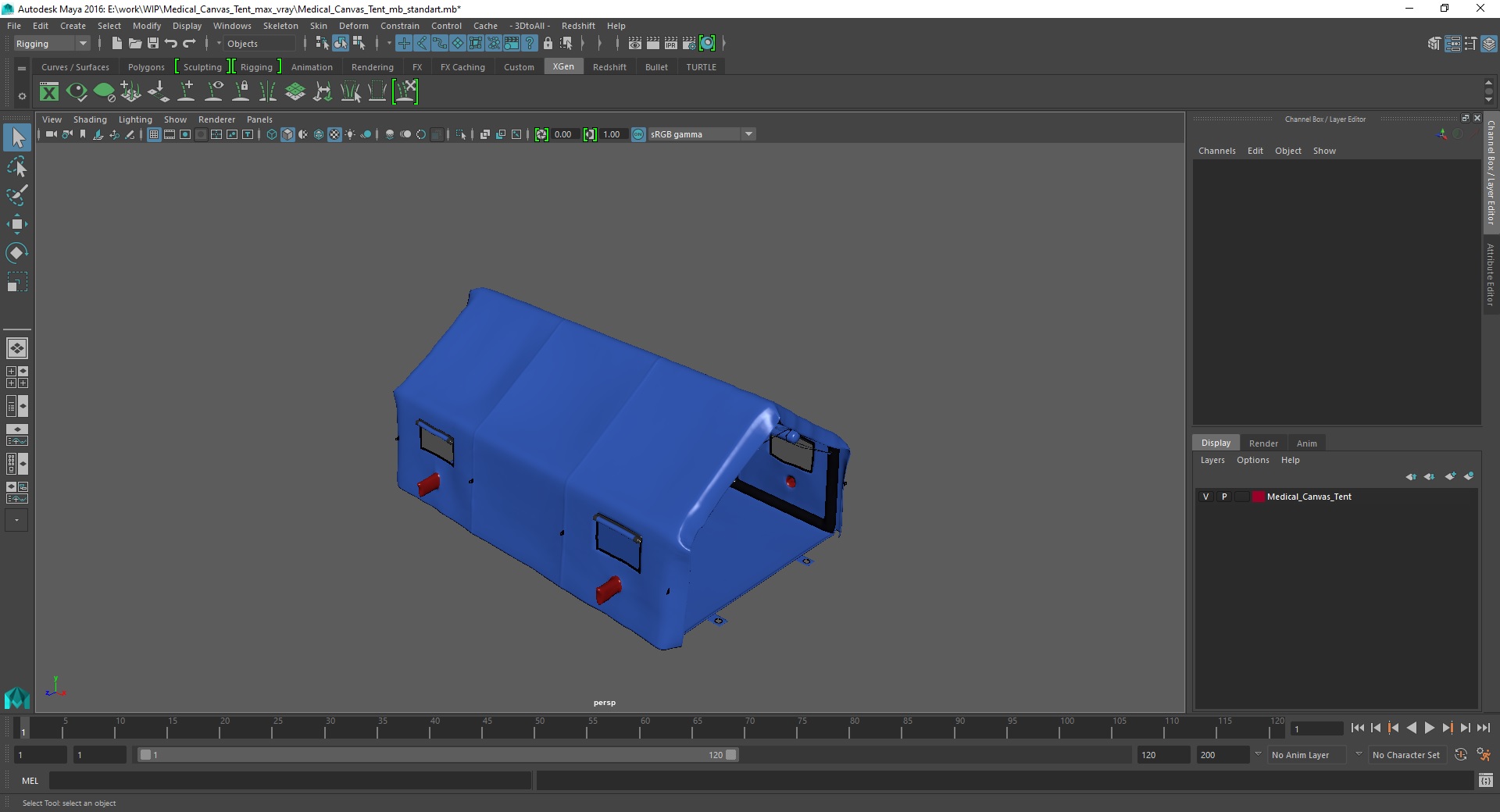Viewport: 1500px width, 812px height.
Task: Open the File menu
Action: click(x=14, y=26)
